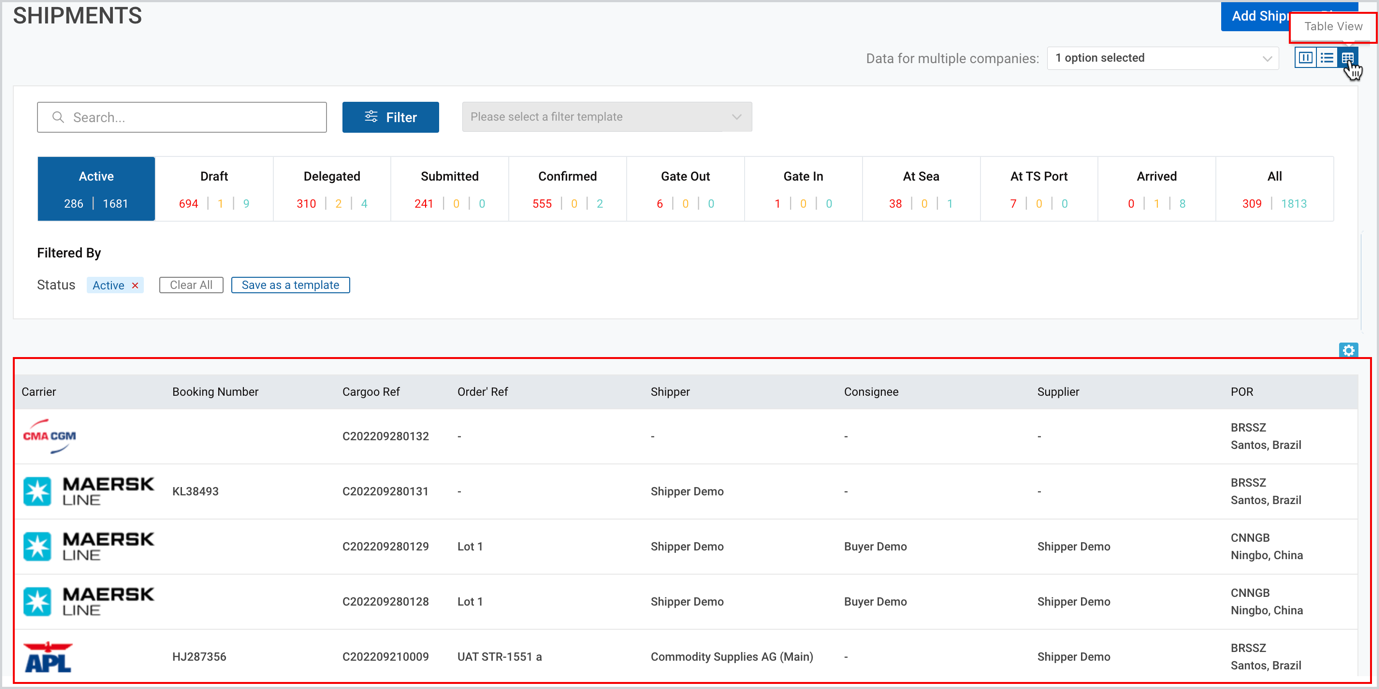The height and width of the screenshot is (689, 1379).
Task: Select the At Sea status tab
Action: pos(921,189)
